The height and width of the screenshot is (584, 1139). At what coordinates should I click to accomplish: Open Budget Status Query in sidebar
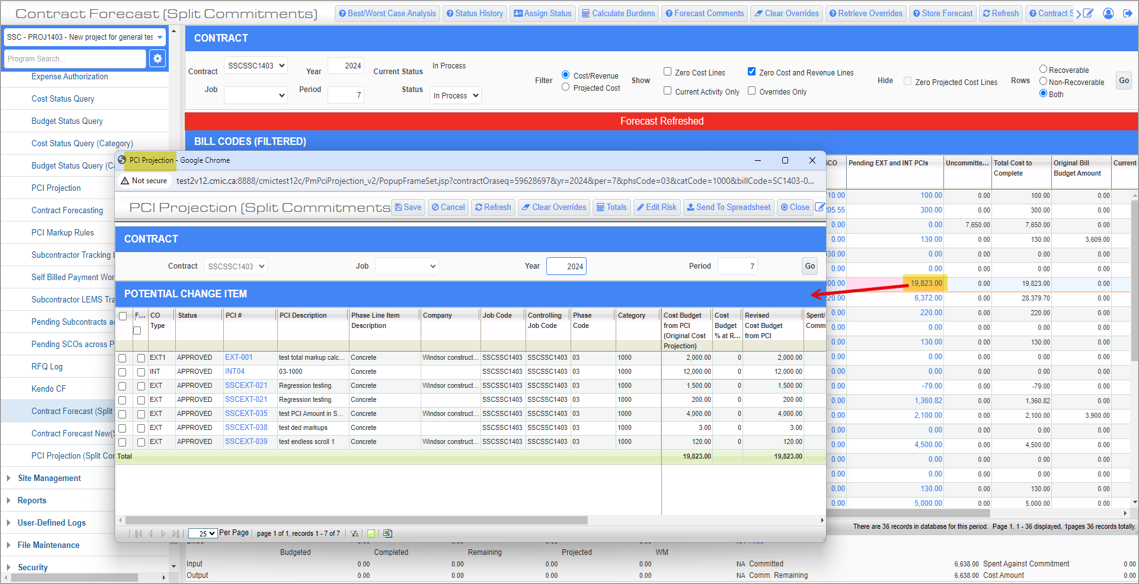tap(67, 121)
